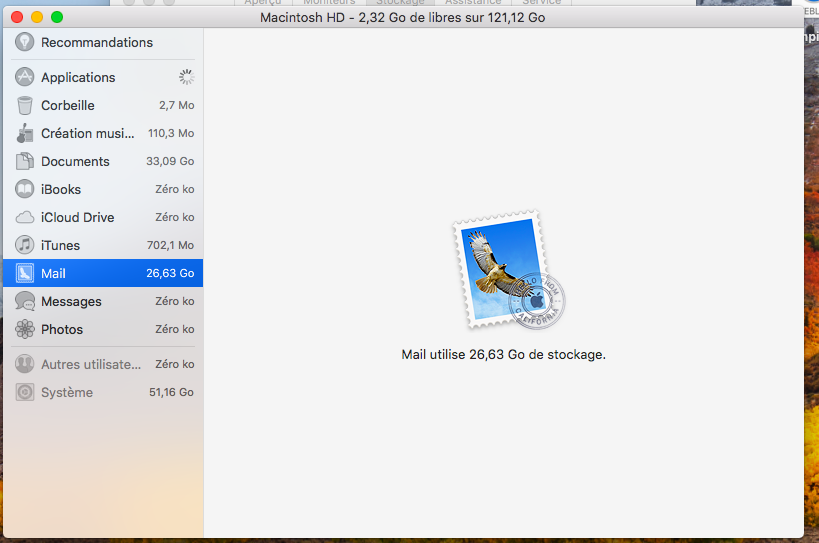Click the Corbeille trash can icon

pos(25,105)
